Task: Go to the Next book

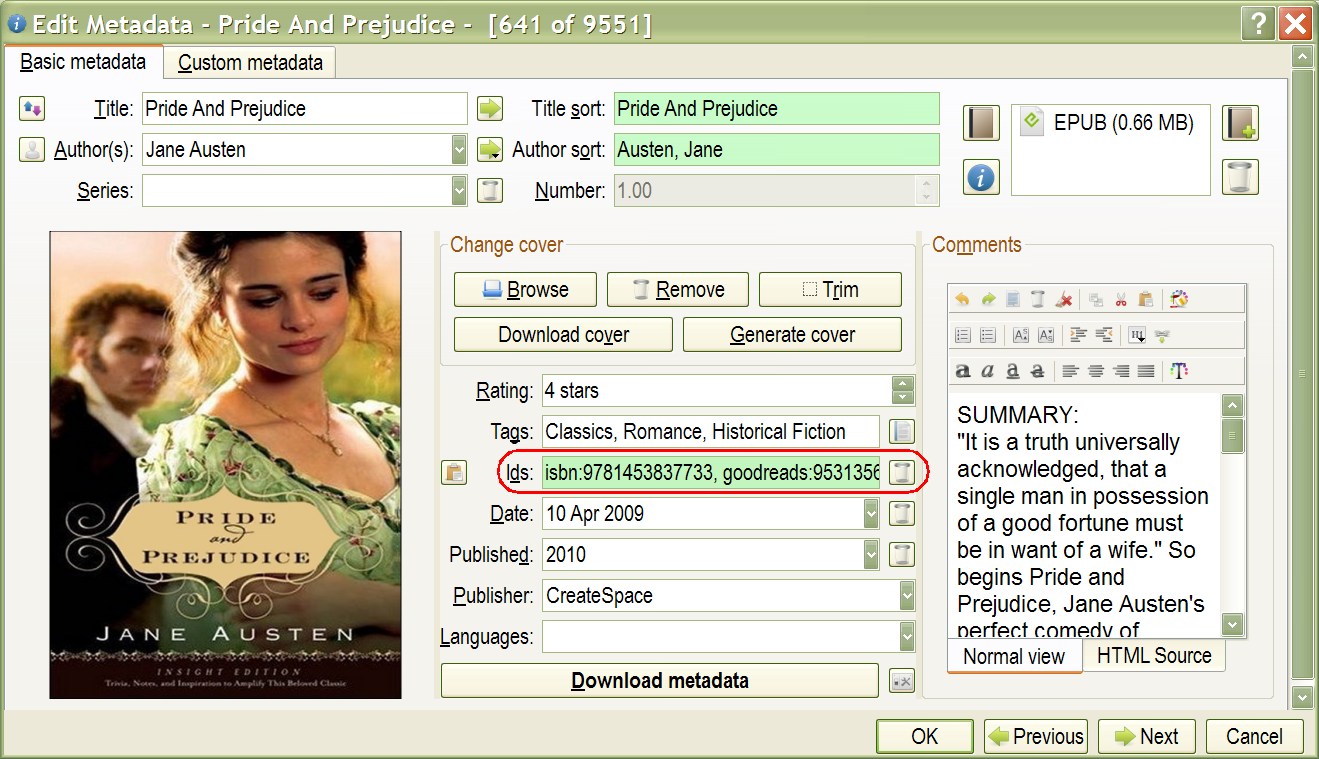Action: [x=1146, y=737]
